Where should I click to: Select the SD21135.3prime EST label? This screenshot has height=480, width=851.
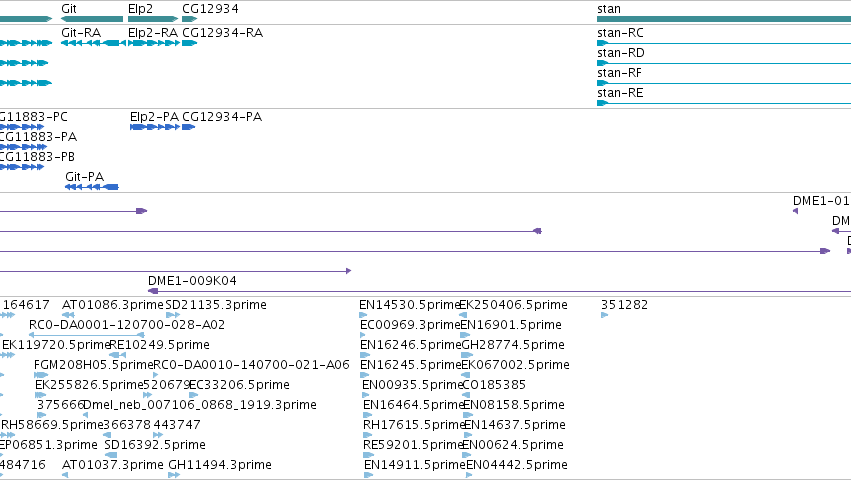tap(216, 305)
